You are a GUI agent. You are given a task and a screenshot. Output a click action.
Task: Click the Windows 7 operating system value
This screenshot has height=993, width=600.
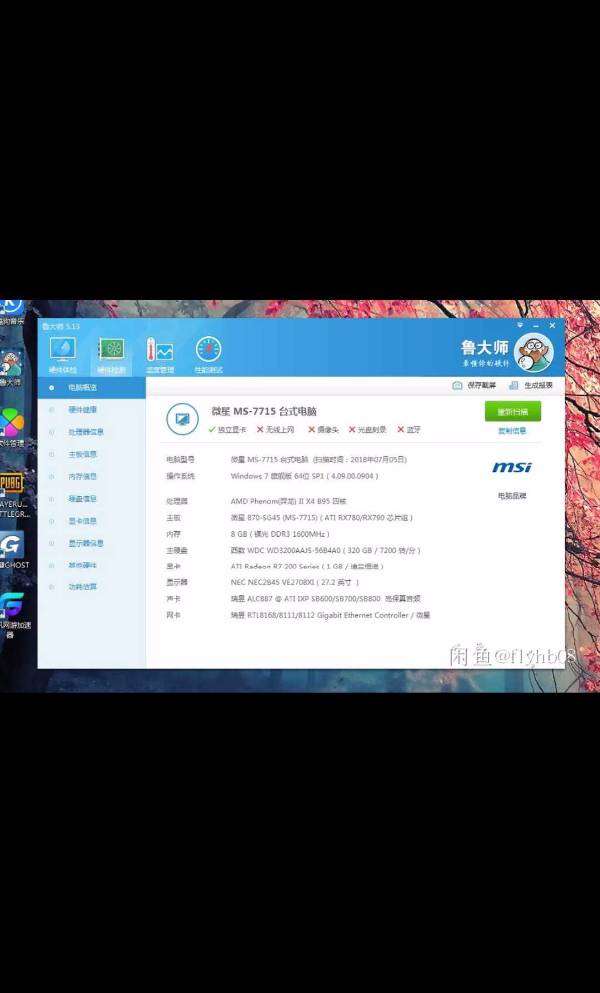coord(304,476)
